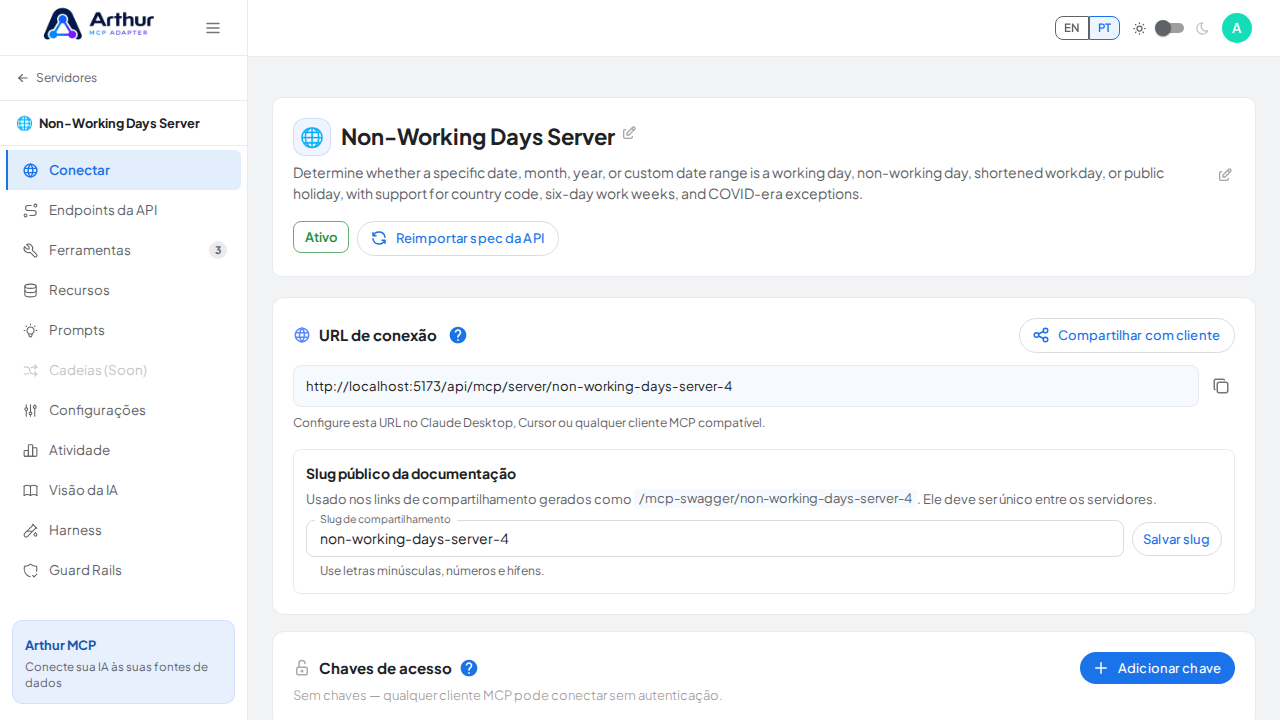Click the lock icon beside Chaves de acesso

click(302, 668)
